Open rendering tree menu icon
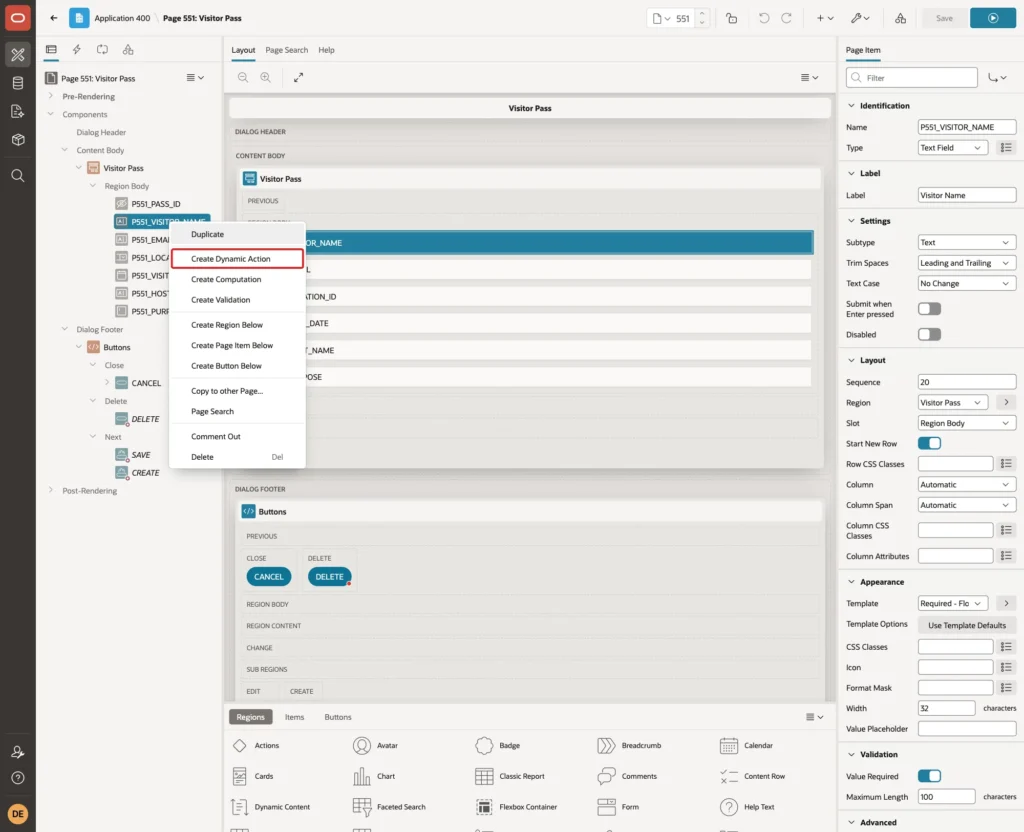The image size is (1024, 832). point(195,78)
